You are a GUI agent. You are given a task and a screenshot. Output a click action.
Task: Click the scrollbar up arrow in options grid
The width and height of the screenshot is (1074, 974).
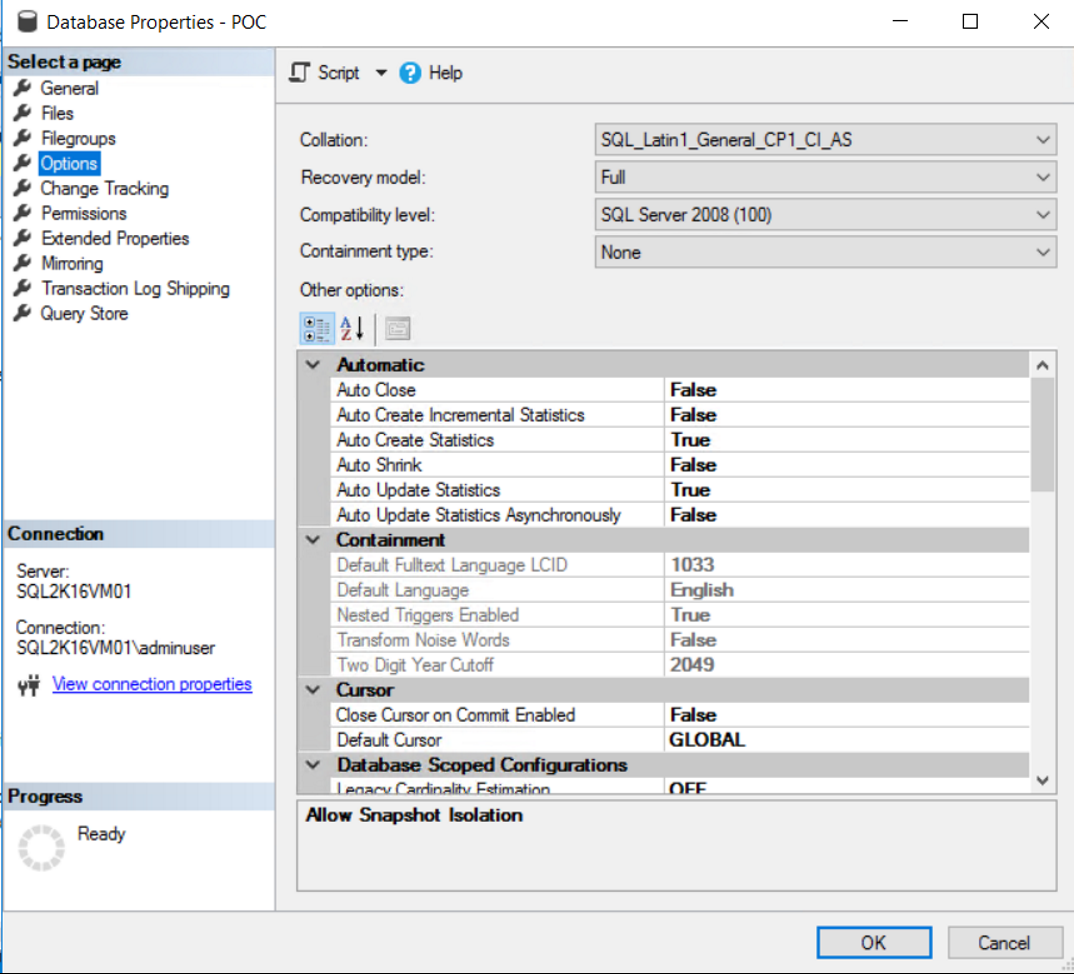coord(1042,365)
